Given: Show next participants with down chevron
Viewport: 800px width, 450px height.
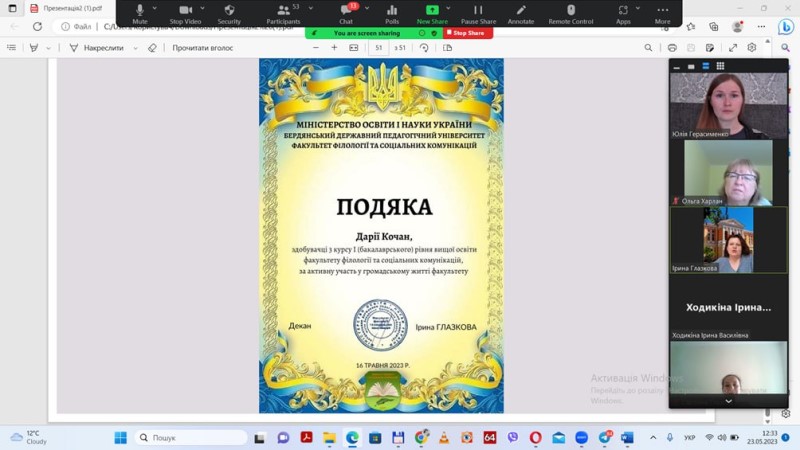Looking at the screenshot, I should [x=729, y=401].
